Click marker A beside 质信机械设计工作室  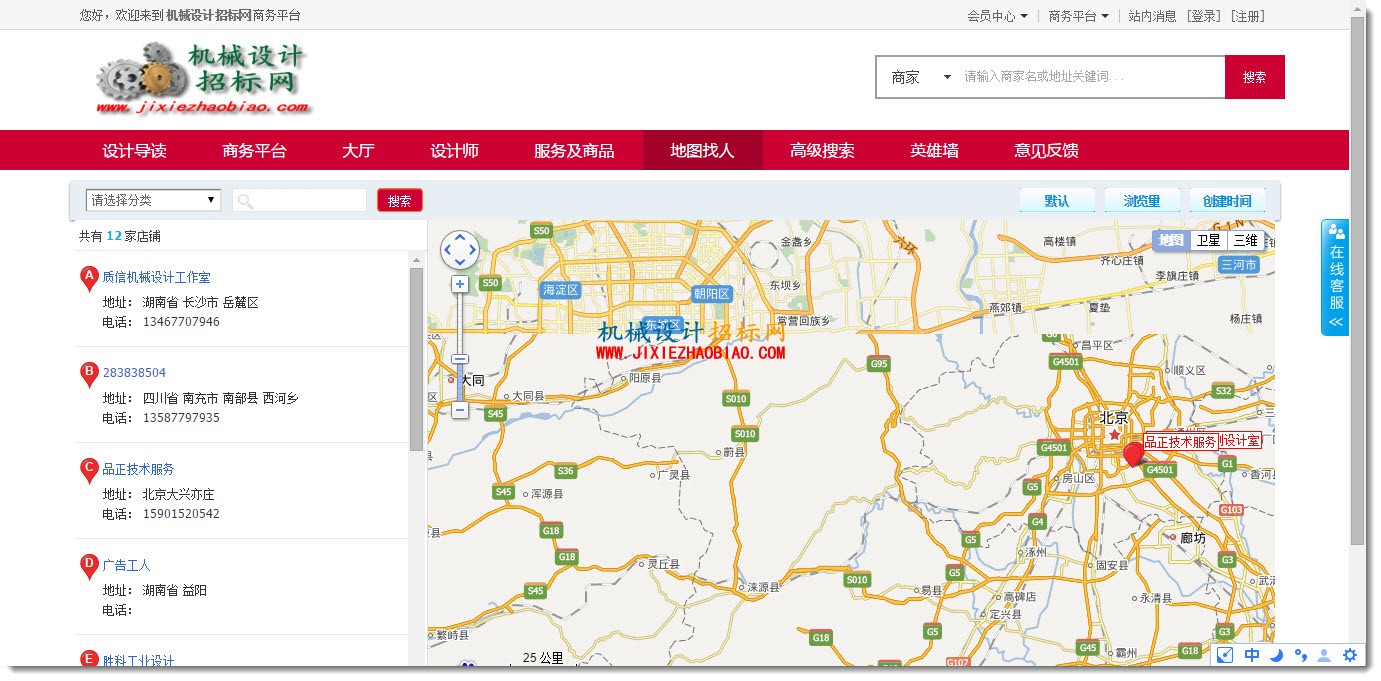(x=89, y=278)
